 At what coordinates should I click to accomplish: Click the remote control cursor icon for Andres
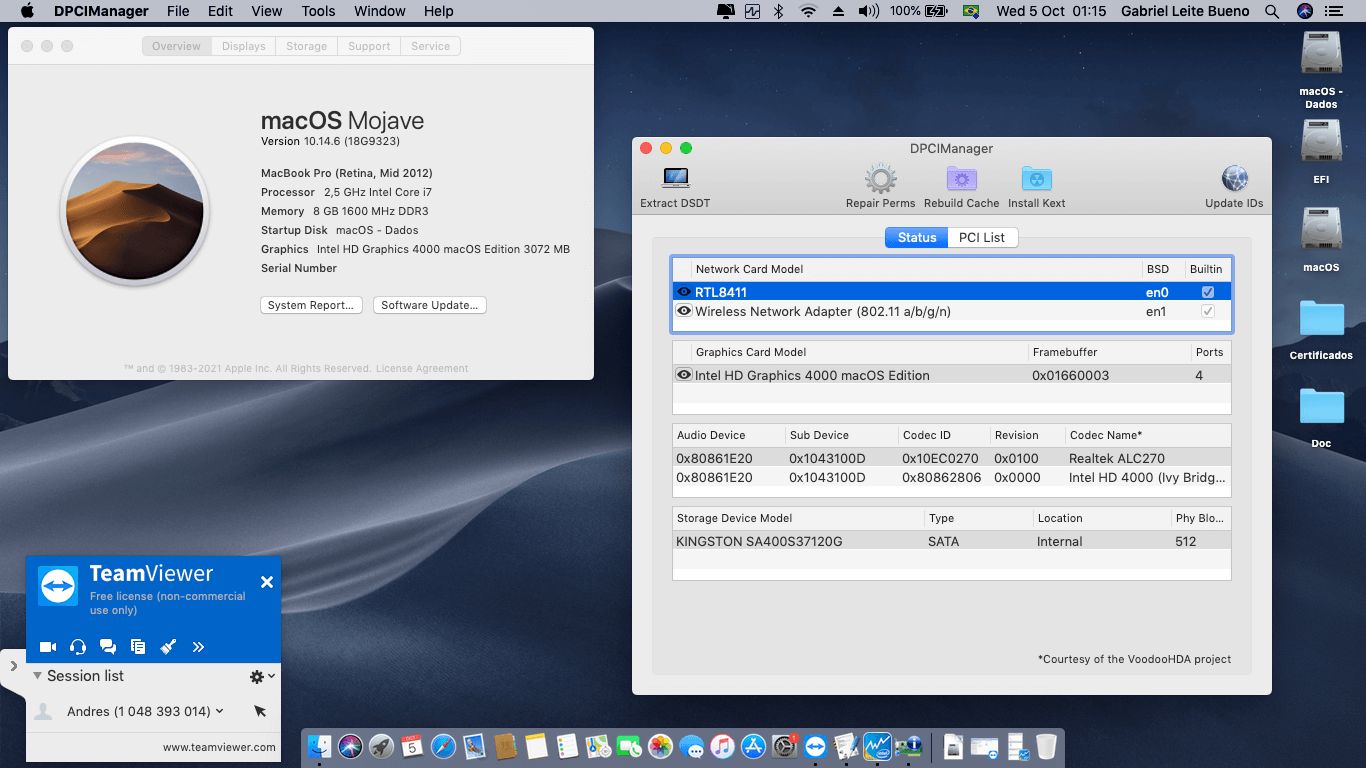(260, 711)
